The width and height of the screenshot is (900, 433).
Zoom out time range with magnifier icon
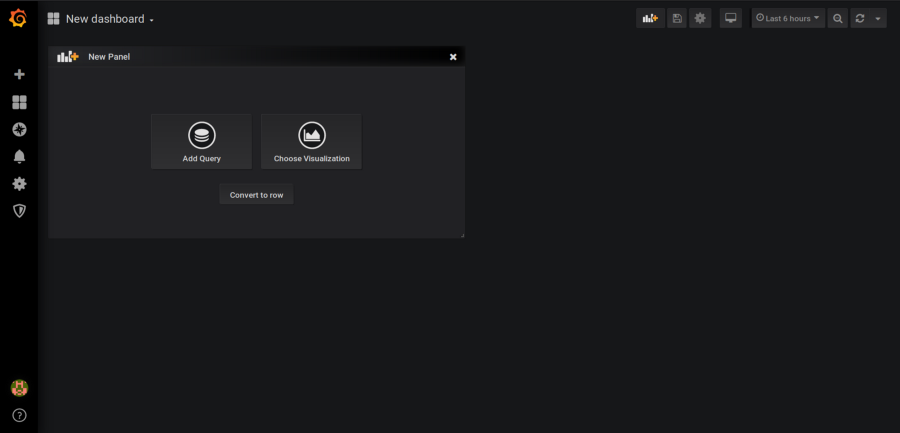837,18
